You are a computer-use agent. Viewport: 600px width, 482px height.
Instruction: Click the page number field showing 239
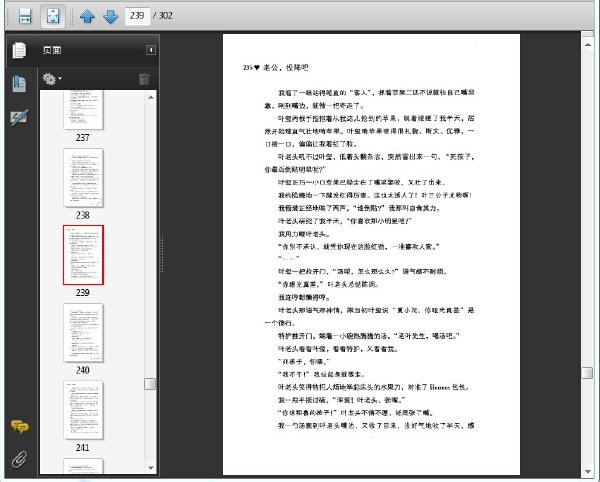137,16
